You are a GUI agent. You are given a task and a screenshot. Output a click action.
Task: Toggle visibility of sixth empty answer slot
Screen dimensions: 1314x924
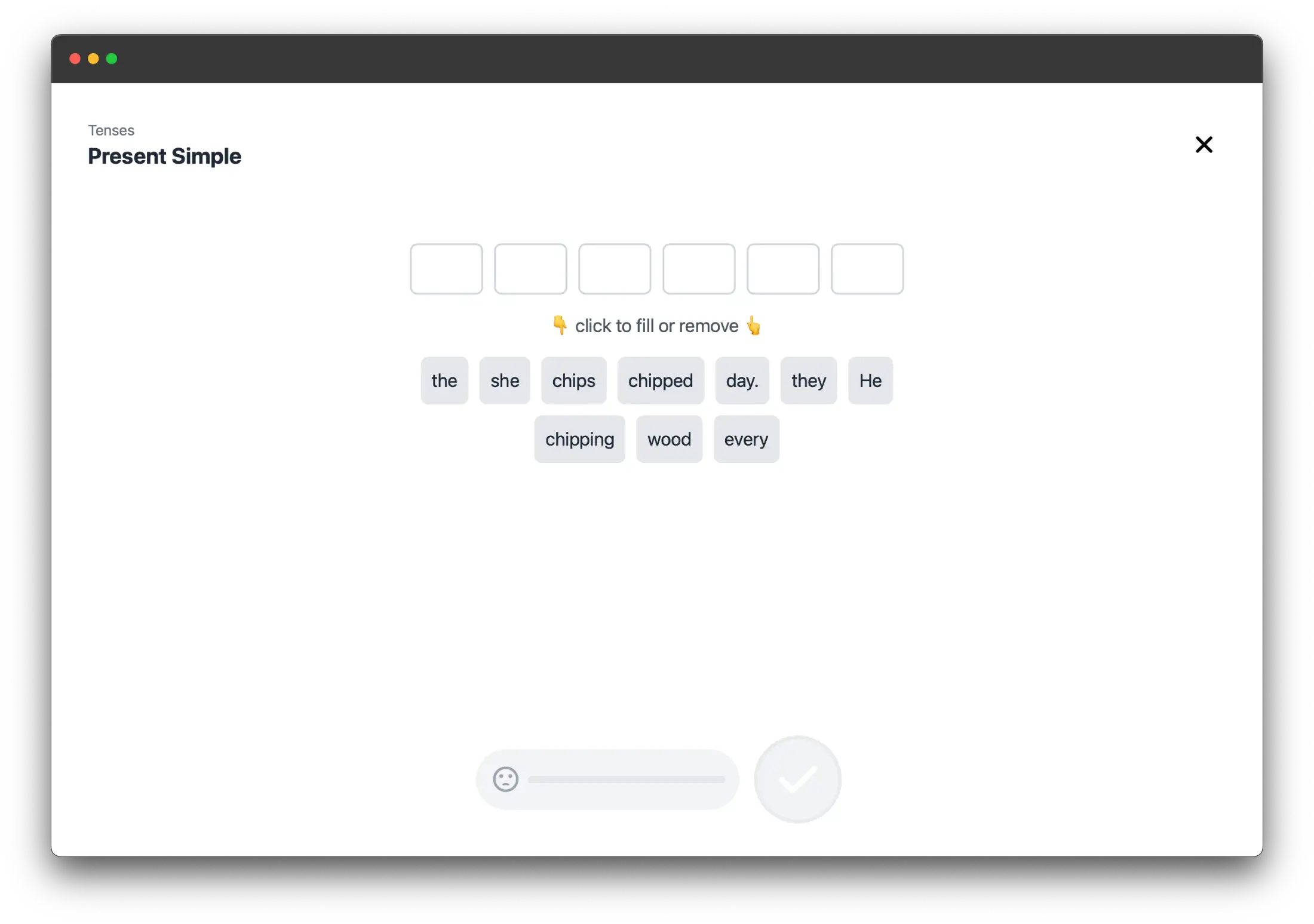[x=867, y=268]
